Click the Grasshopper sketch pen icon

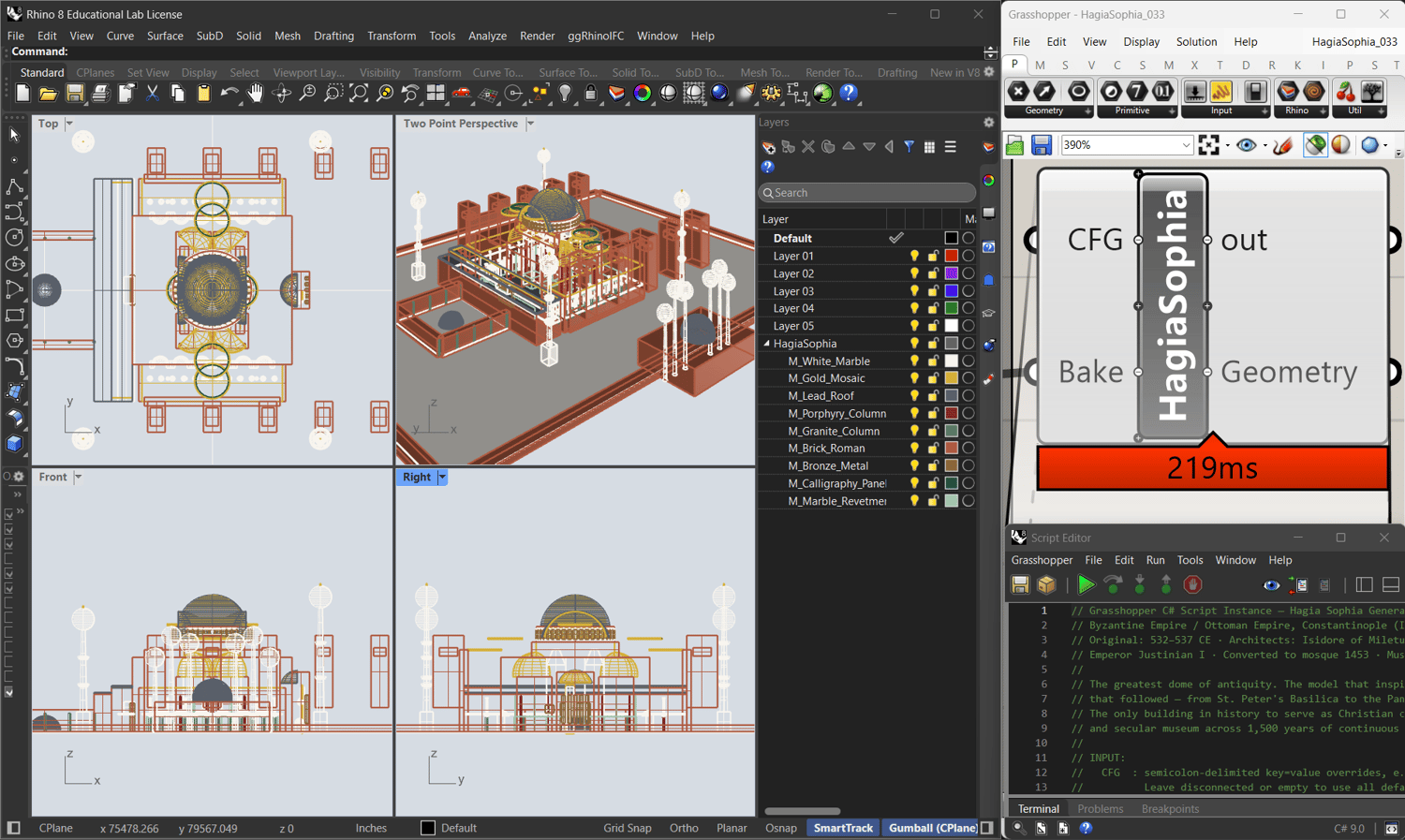pyautogui.click(x=1283, y=145)
